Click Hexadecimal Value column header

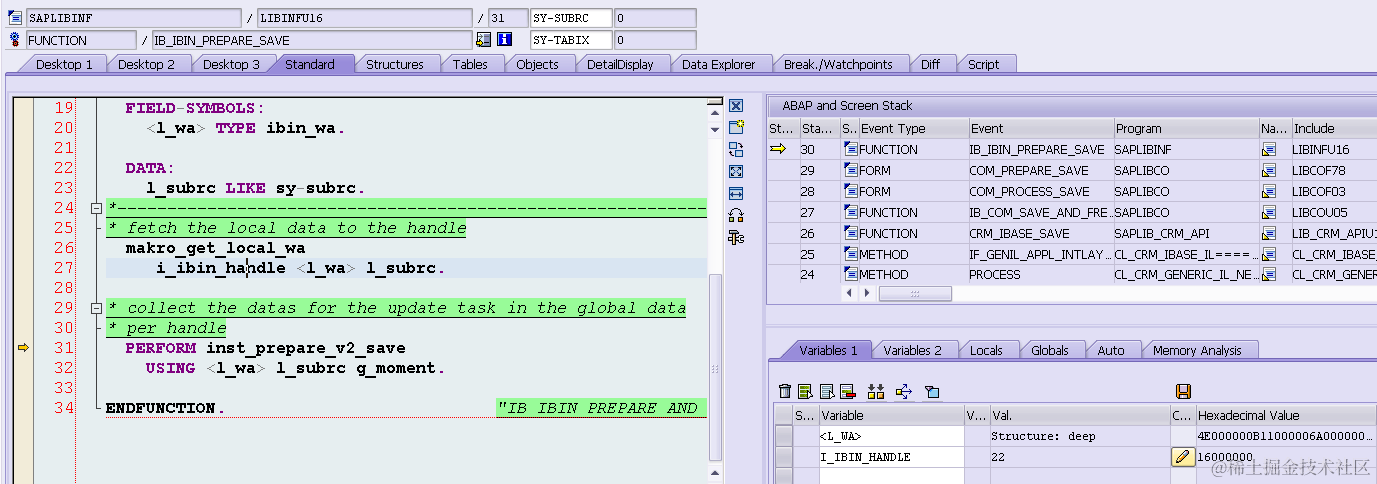point(1285,415)
